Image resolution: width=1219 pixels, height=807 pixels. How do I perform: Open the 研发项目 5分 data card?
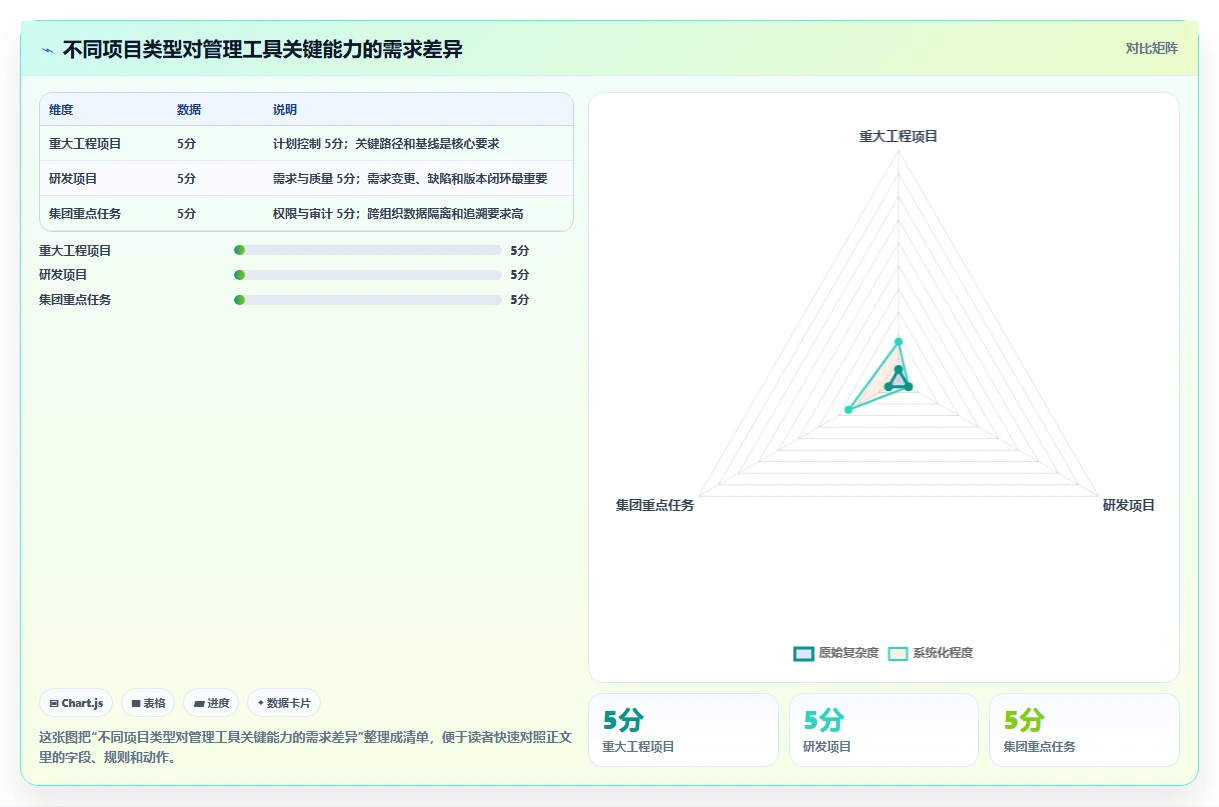(x=884, y=730)
